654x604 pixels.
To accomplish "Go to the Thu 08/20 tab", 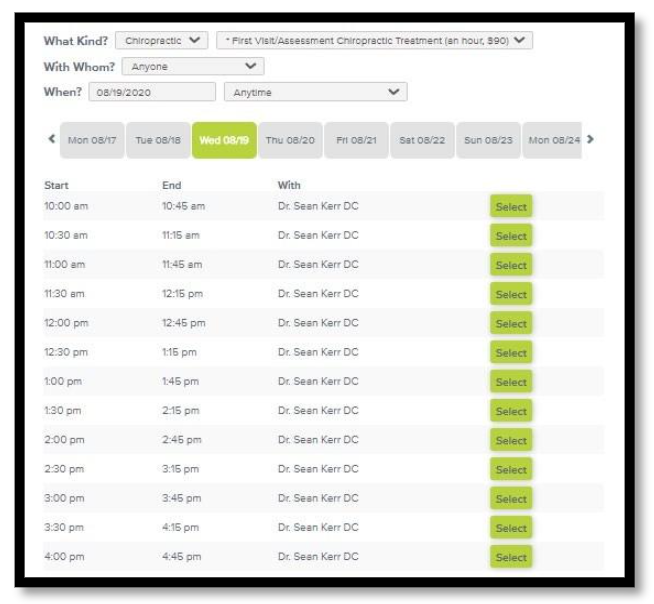I will (289, 140).
